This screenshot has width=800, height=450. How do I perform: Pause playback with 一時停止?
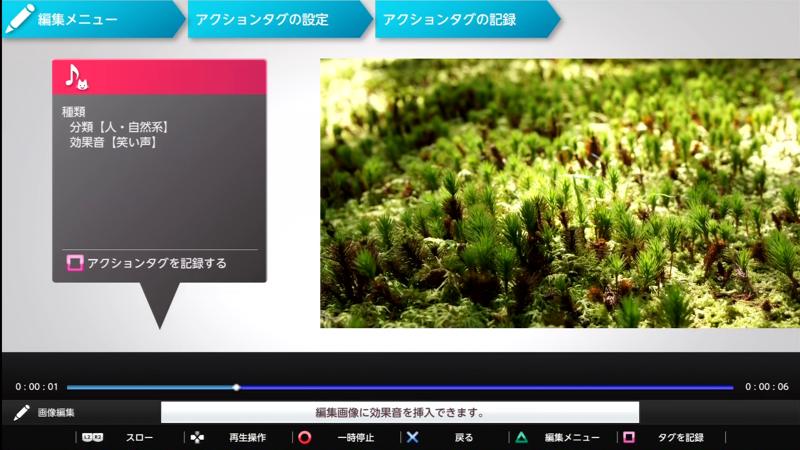(x=356, y=438)
